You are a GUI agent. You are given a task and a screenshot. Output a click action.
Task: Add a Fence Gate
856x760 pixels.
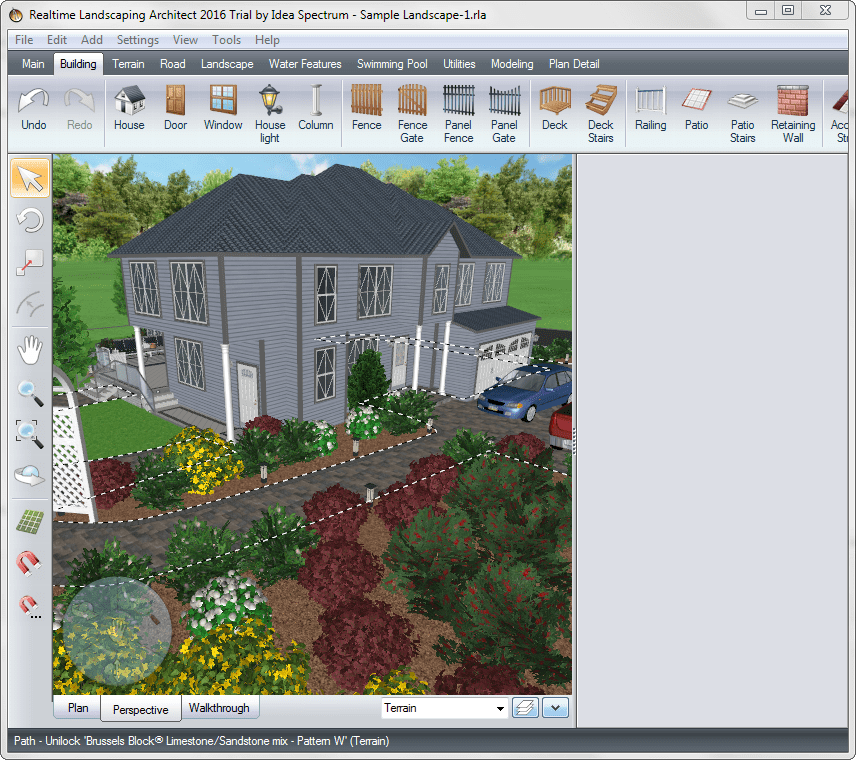(412, 114)
